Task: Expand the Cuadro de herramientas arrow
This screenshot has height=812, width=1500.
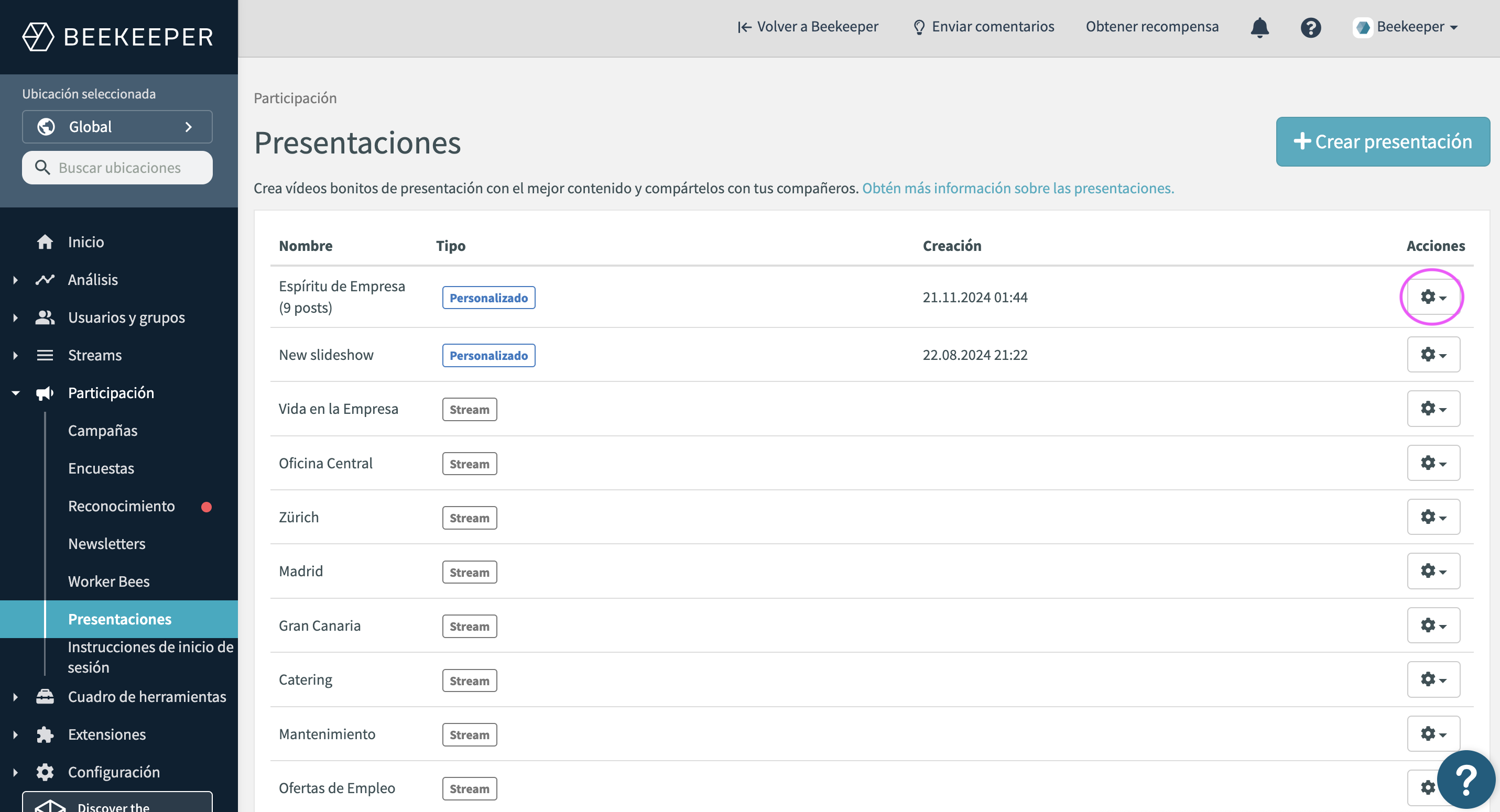Action: [x=15, y=697]
